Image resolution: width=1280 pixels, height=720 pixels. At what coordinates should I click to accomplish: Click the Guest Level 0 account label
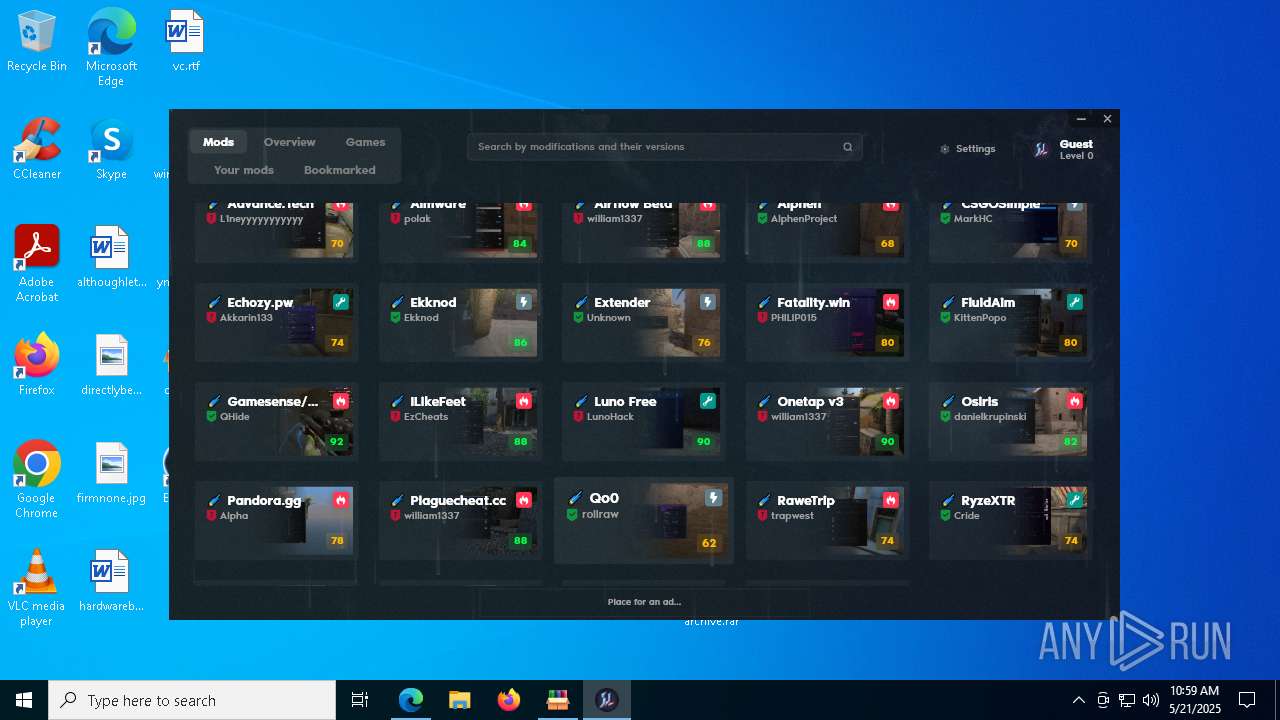click(x=1076, y=150)
